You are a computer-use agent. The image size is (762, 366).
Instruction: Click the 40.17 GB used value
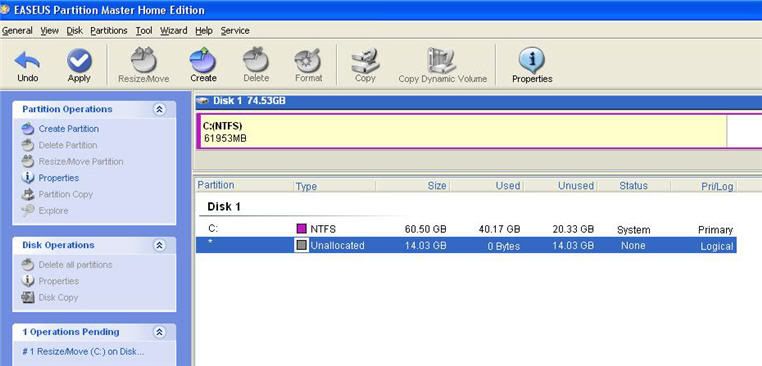[x=499, y=229]
